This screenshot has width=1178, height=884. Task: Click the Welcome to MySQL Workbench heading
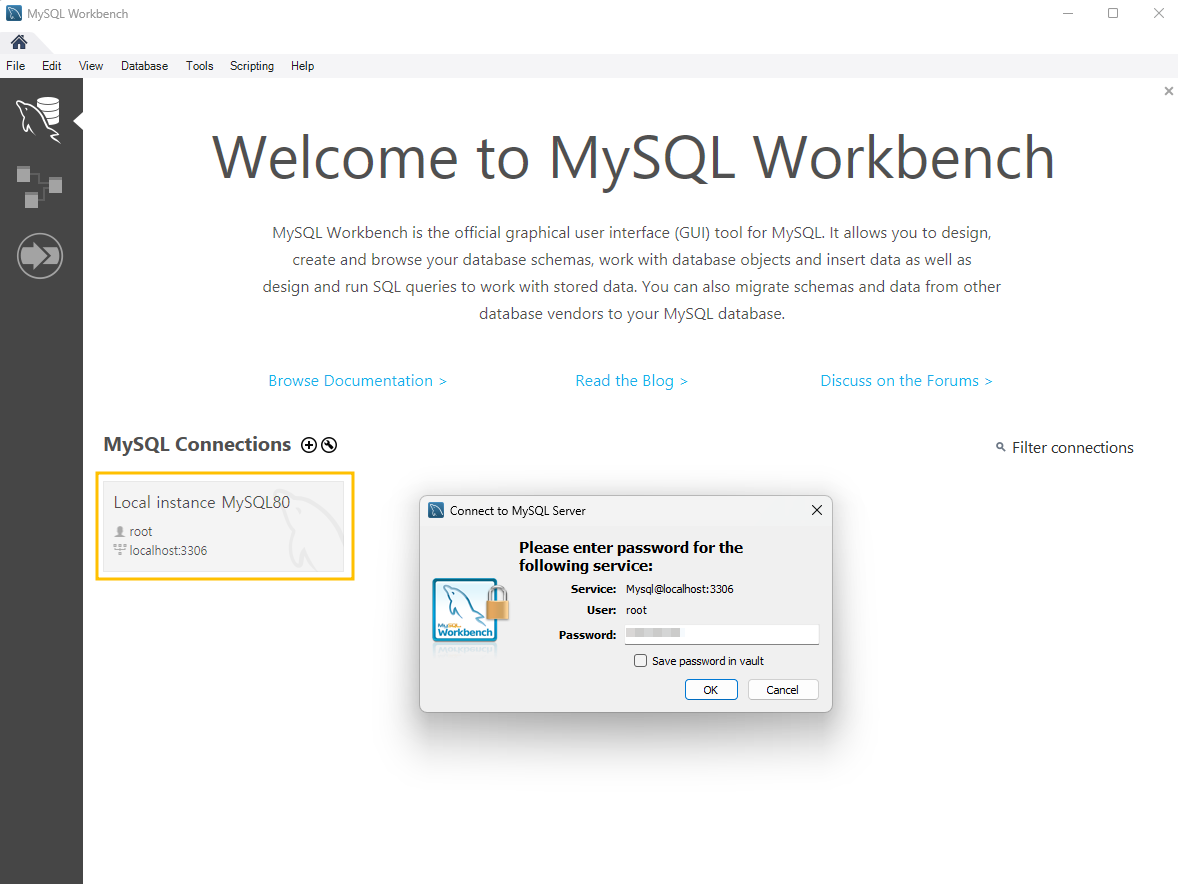633,158
